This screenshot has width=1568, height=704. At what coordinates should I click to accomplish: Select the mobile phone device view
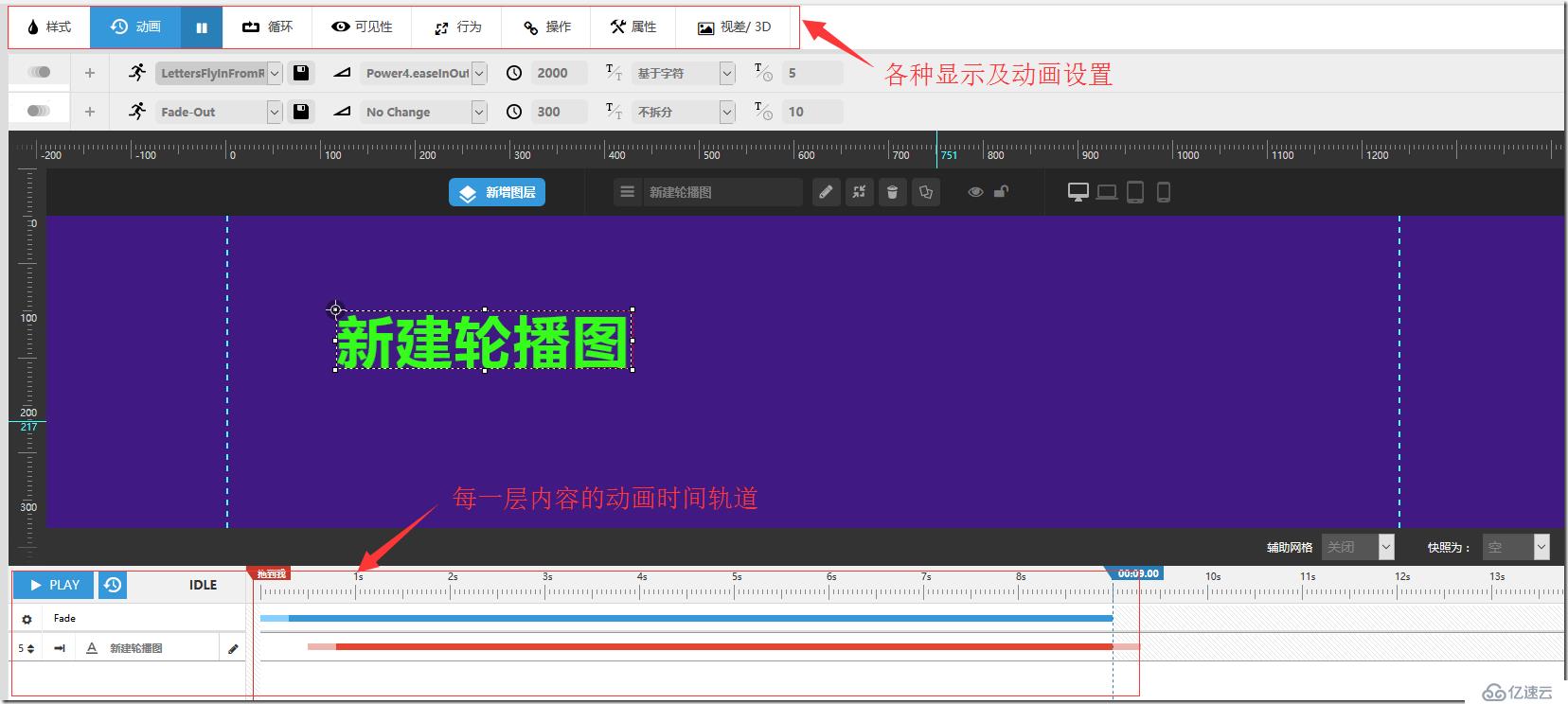tap(1164, 192)
